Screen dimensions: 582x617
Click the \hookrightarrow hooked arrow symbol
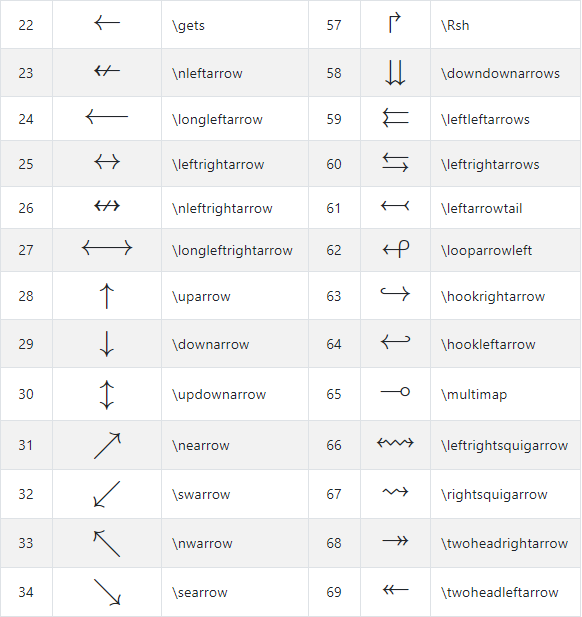tap(395, 294)
